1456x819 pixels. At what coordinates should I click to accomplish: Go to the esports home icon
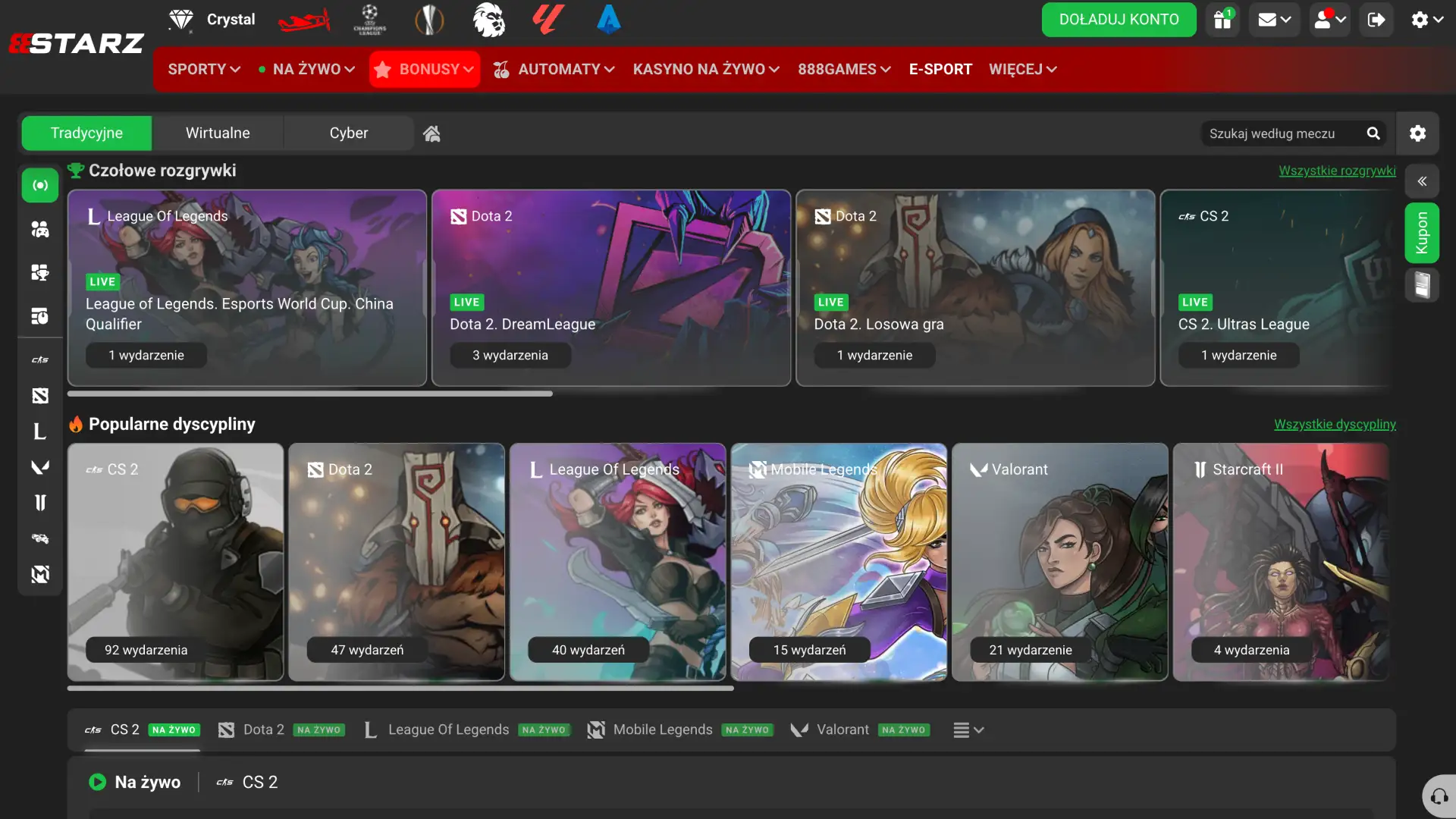431,133
